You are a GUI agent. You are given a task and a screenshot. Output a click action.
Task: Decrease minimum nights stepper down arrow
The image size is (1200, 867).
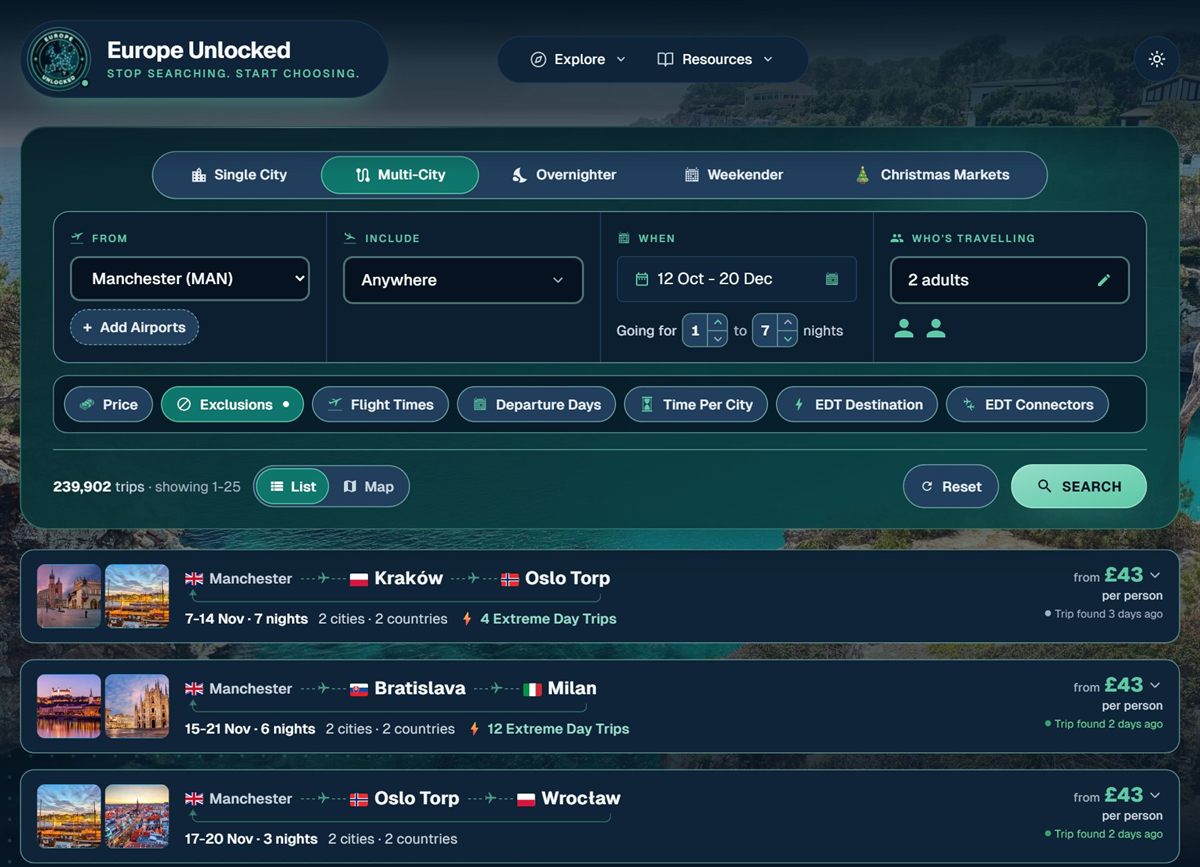click(x=718, y=339)
